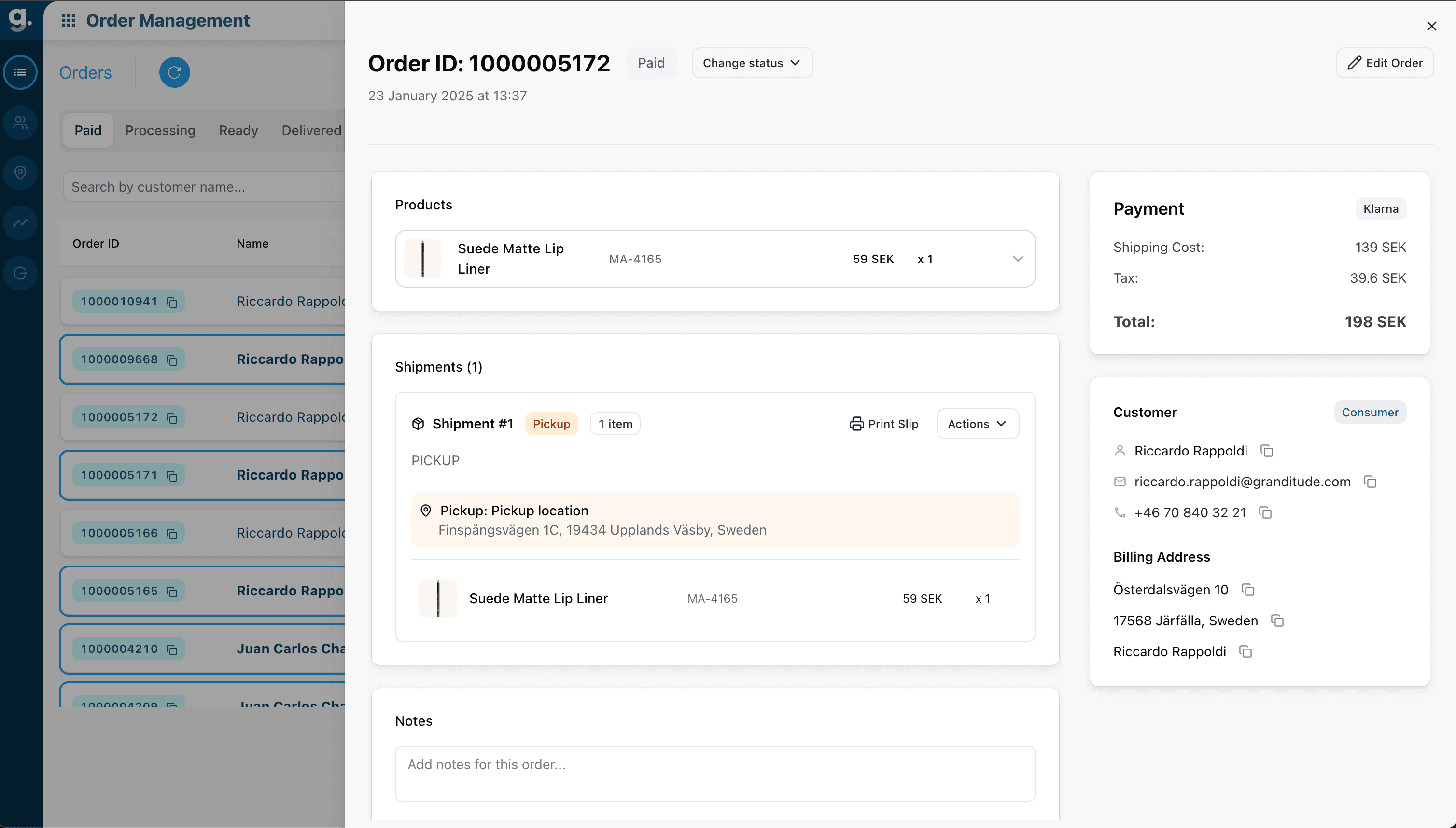Screen dimensions: 1456x828
Task: Copy customer email address icon
Action: coord(1370,482)
